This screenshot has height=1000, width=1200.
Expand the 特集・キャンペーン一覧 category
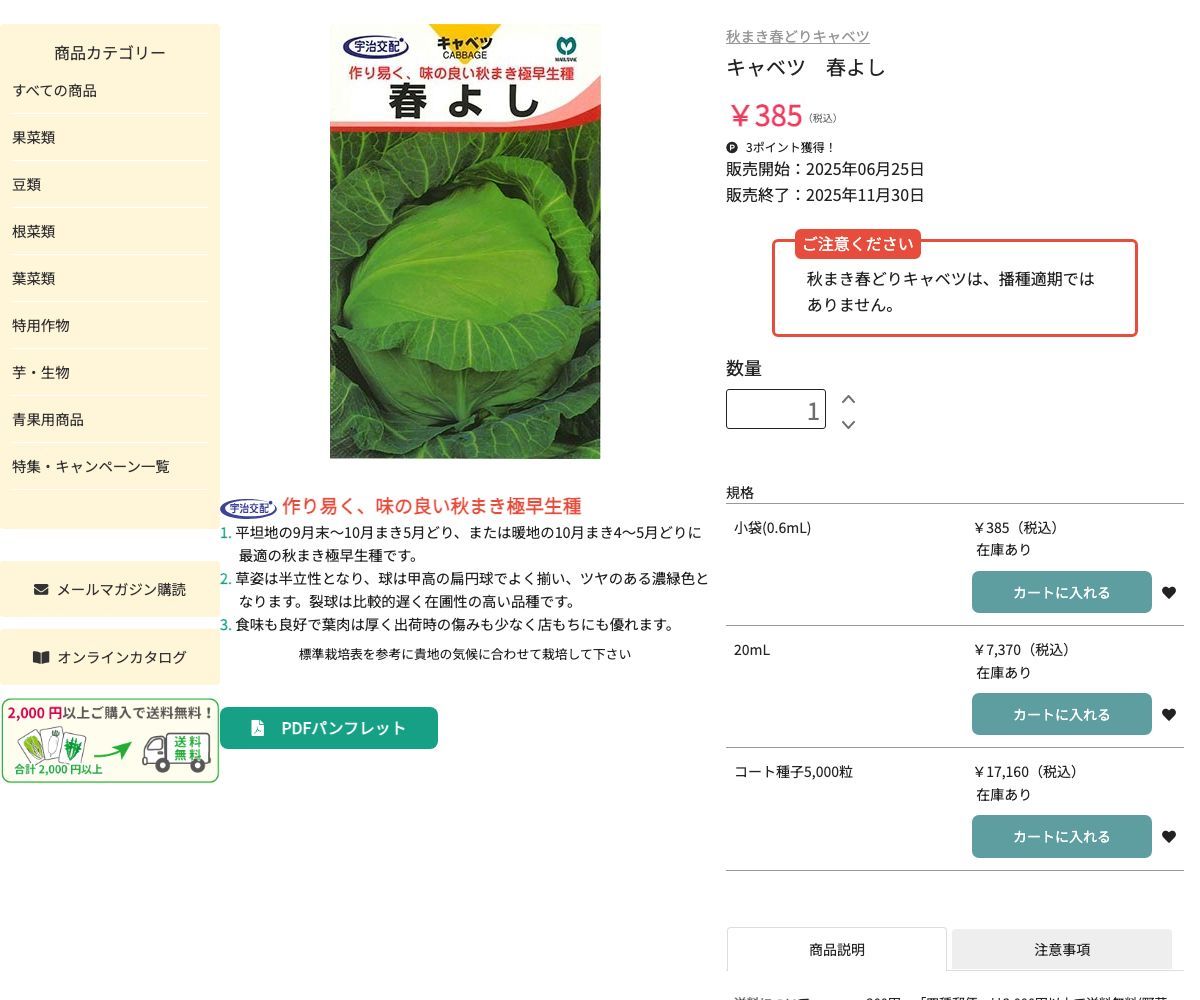point(91,466)
